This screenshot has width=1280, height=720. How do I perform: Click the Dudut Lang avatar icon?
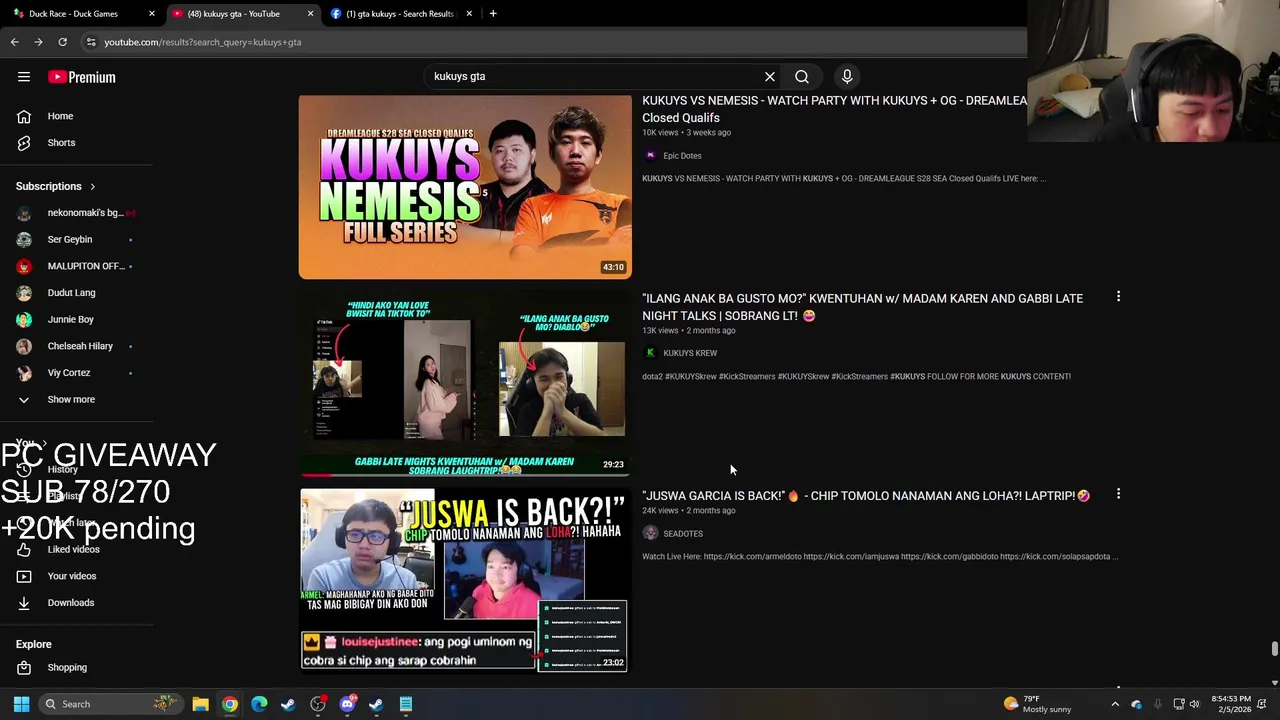(x=24, y=293)
